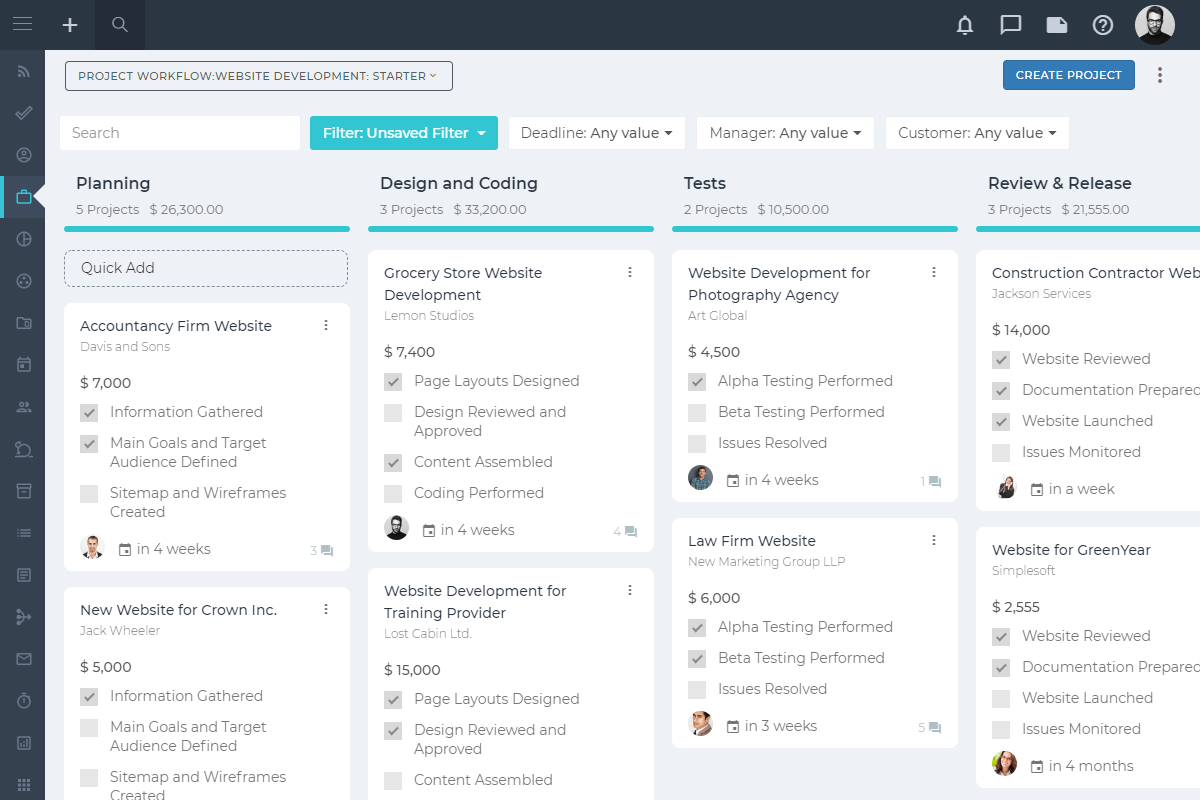Open the hamburger menu icon

tap(22, 24)
